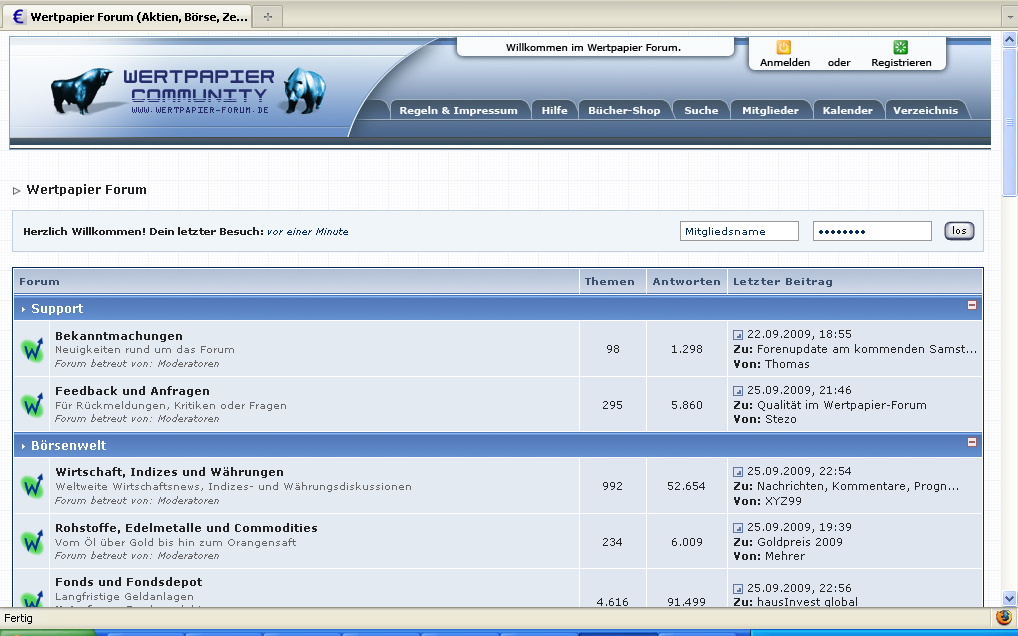Open last post icon dated 25.09.2009, 19:39
This screenshot has width=1018, height=636.
point(738,528)
